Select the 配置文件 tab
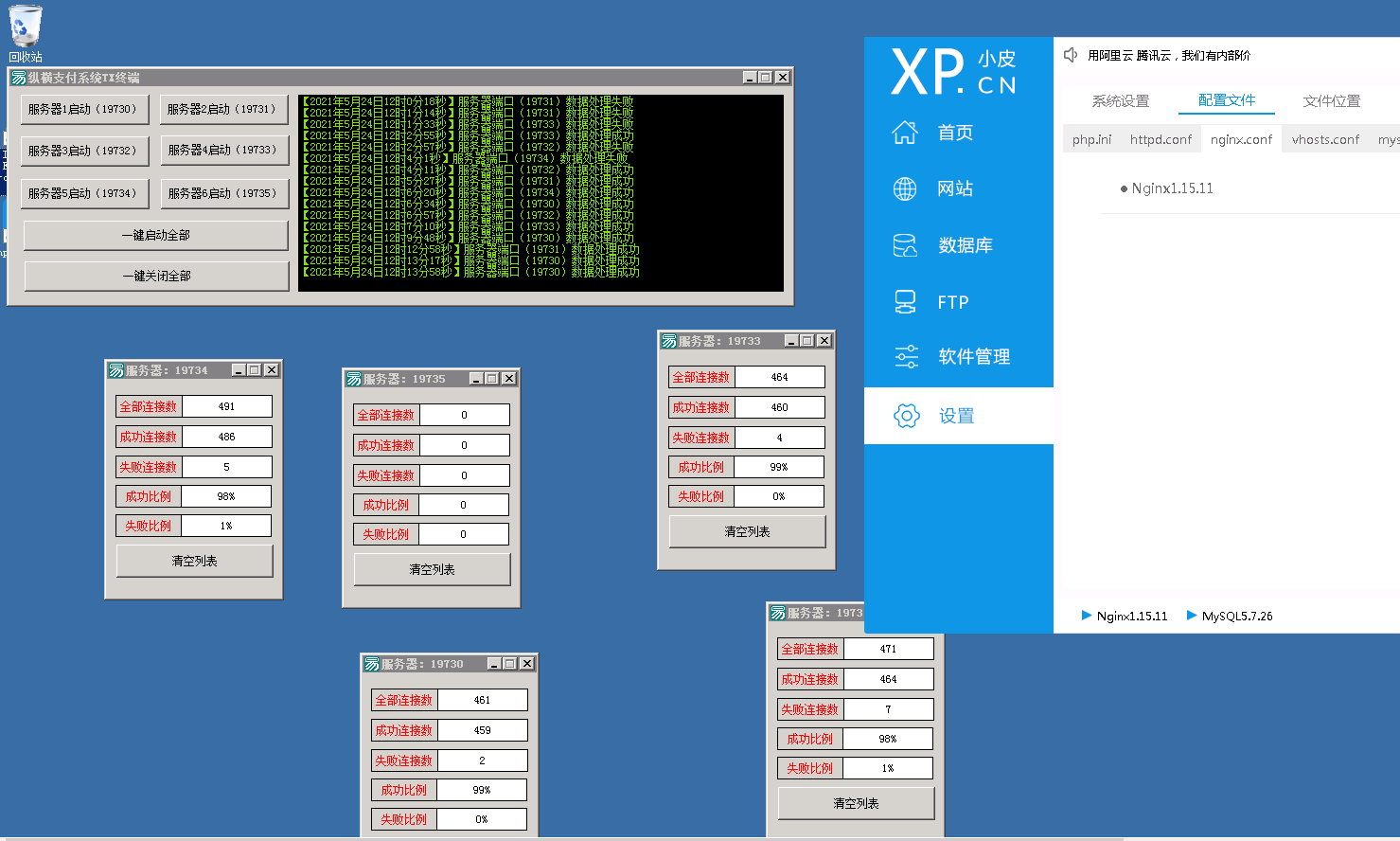This screenshot has width=1400, height=841. [x=1227, y=99]
